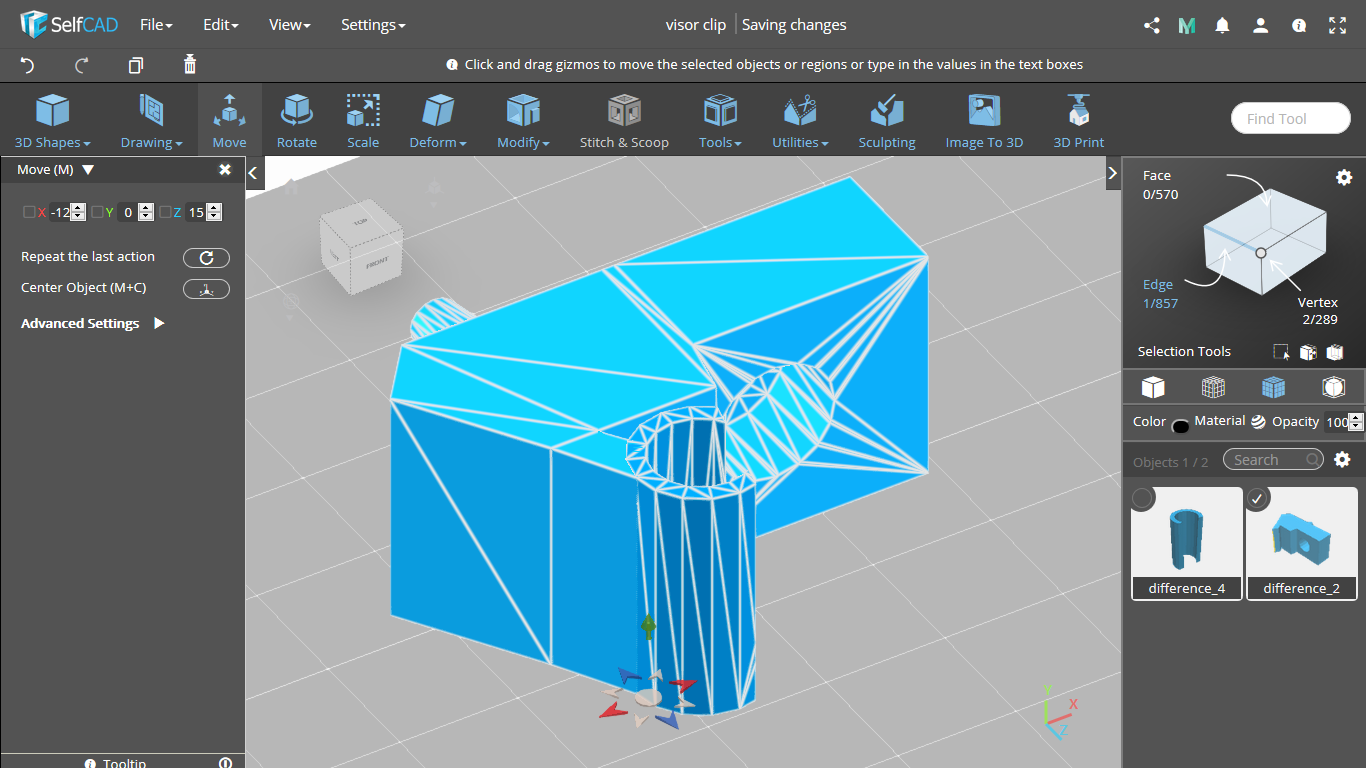Open user account icon
The image size is (1366, 768).
1261,26
